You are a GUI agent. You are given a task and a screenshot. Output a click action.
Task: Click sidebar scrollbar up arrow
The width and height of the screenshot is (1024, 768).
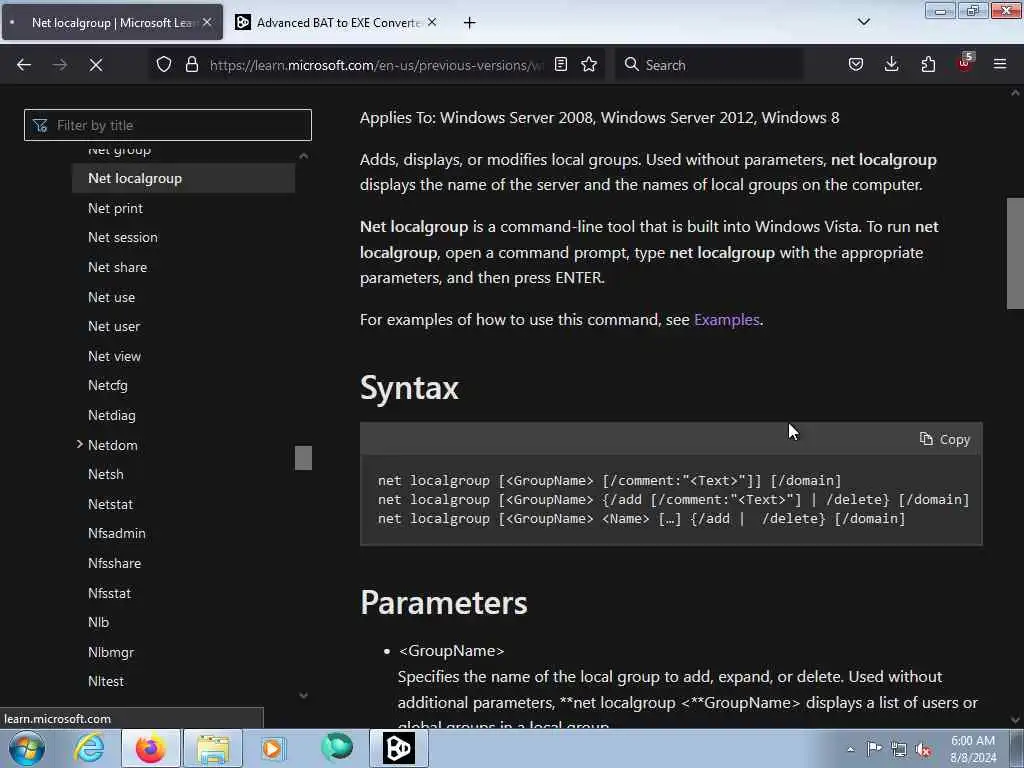(x=304, y=156)
